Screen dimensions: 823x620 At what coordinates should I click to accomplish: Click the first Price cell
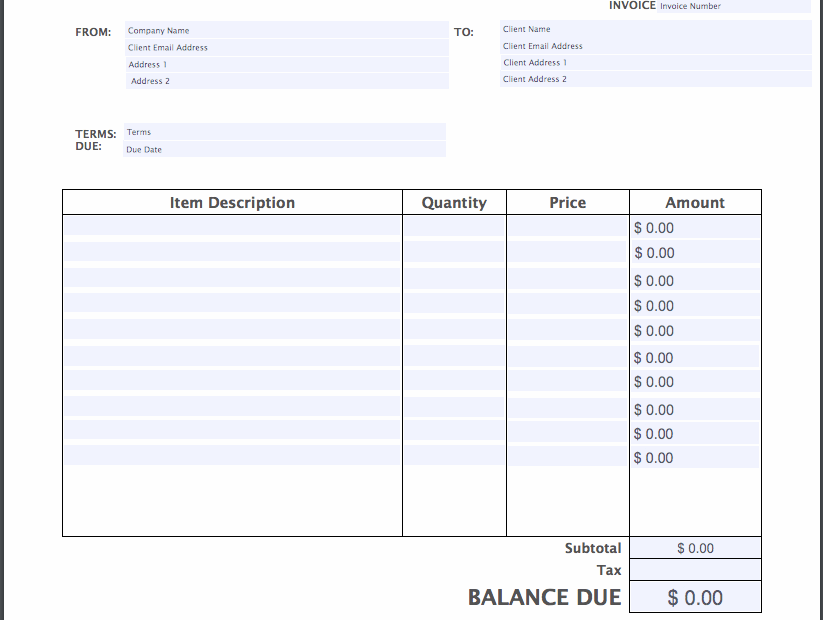[x=567, y=227]
